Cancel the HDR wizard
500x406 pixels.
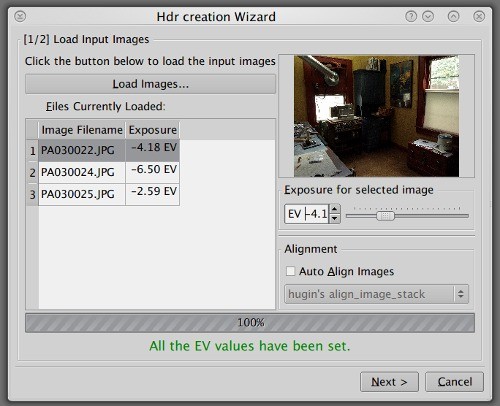pos(454,382)
